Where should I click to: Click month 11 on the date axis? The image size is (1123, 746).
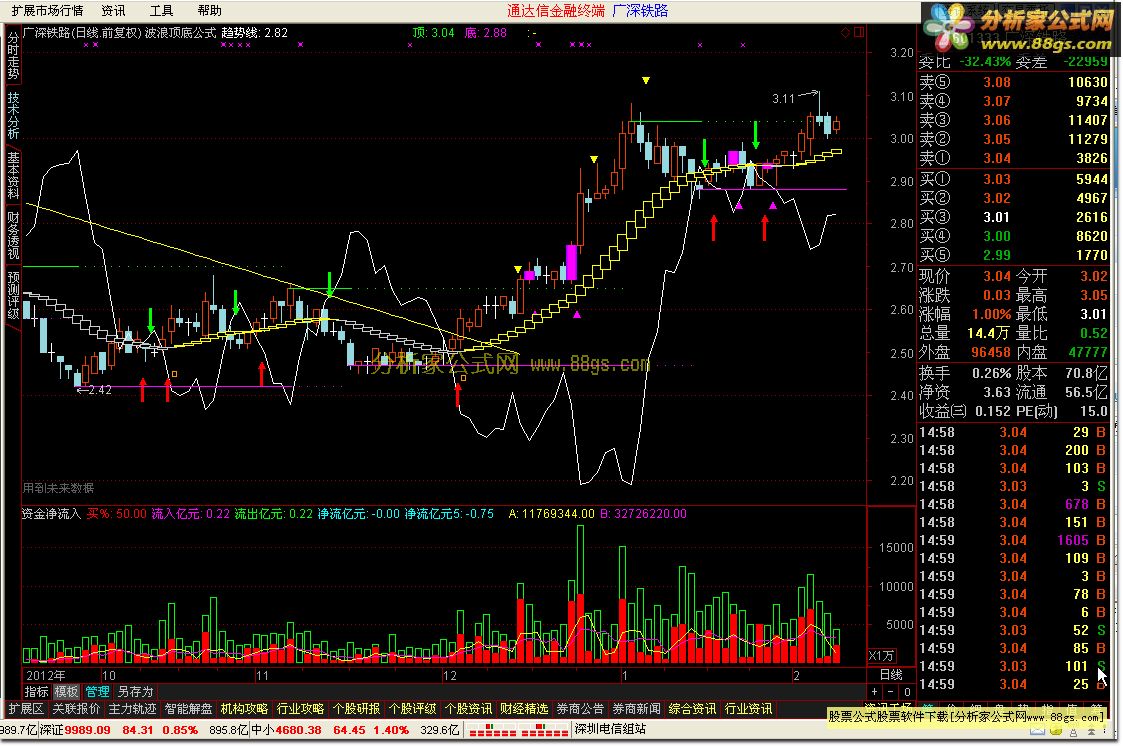pyautogui.click(x=262, y=675)
